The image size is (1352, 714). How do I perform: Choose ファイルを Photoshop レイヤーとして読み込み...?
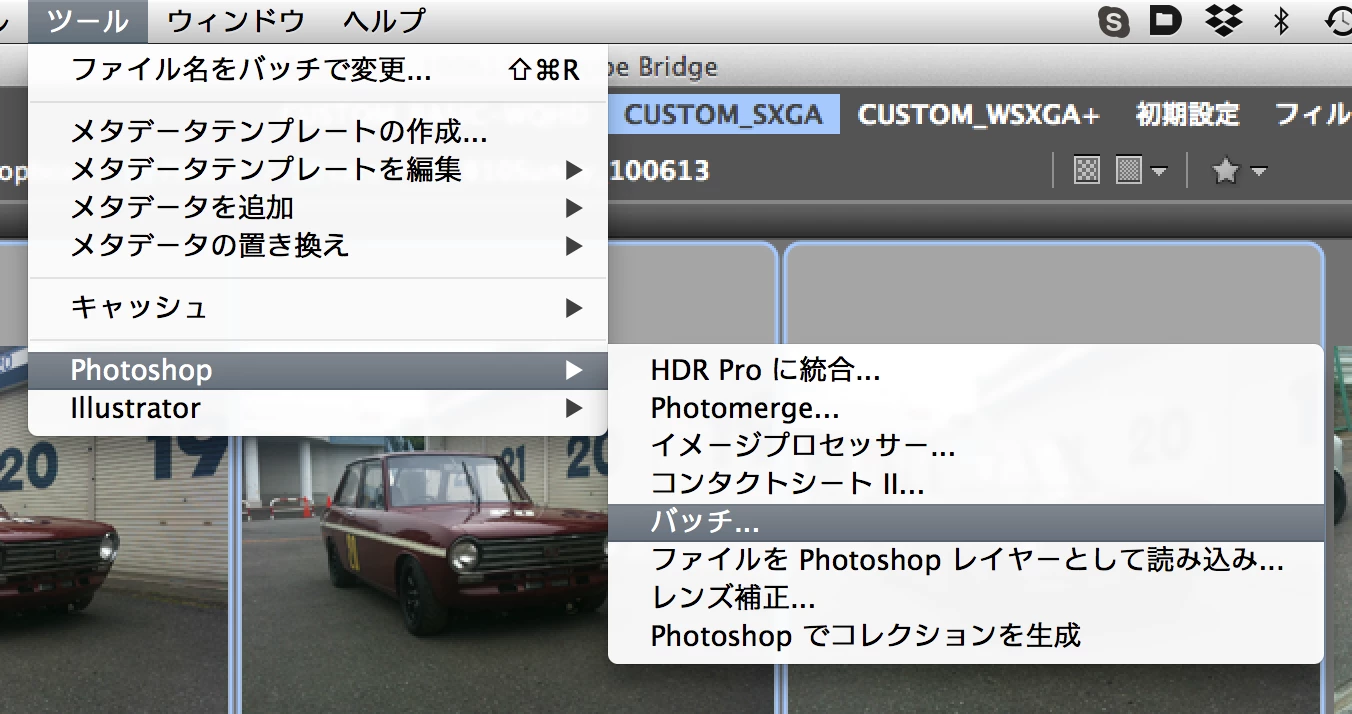(966, 560)
